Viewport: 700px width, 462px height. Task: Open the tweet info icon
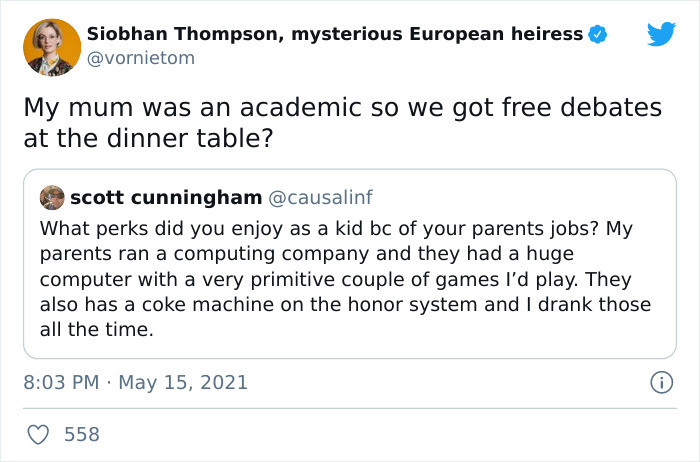(661, 383)
